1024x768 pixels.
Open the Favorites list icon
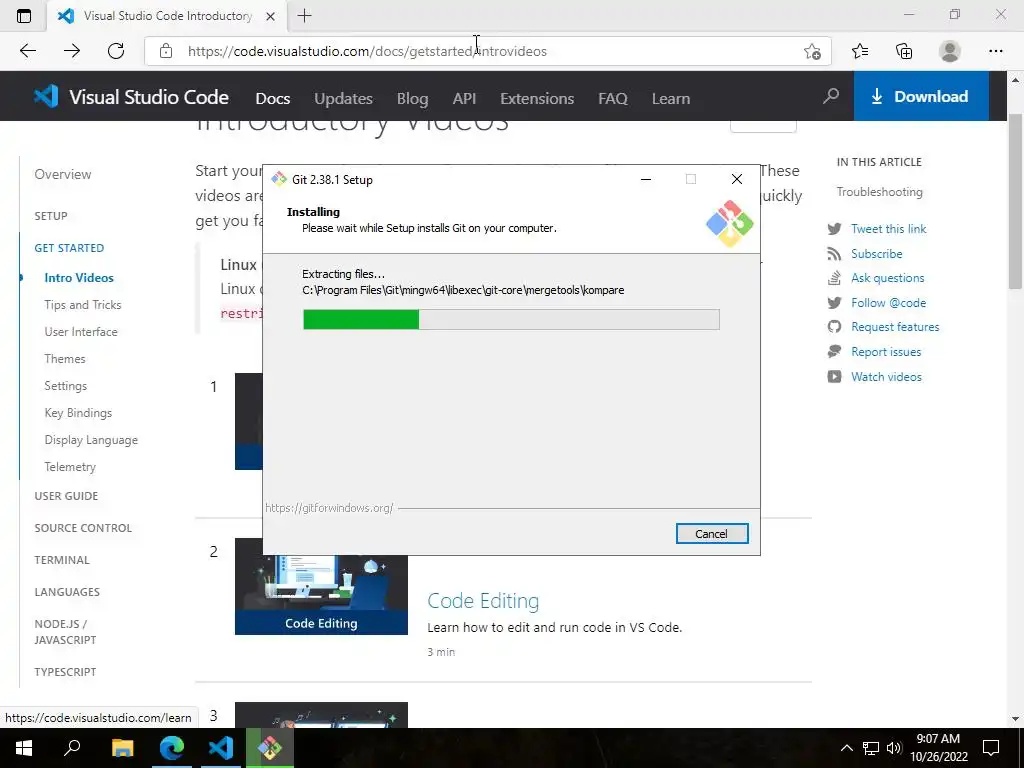860,51
